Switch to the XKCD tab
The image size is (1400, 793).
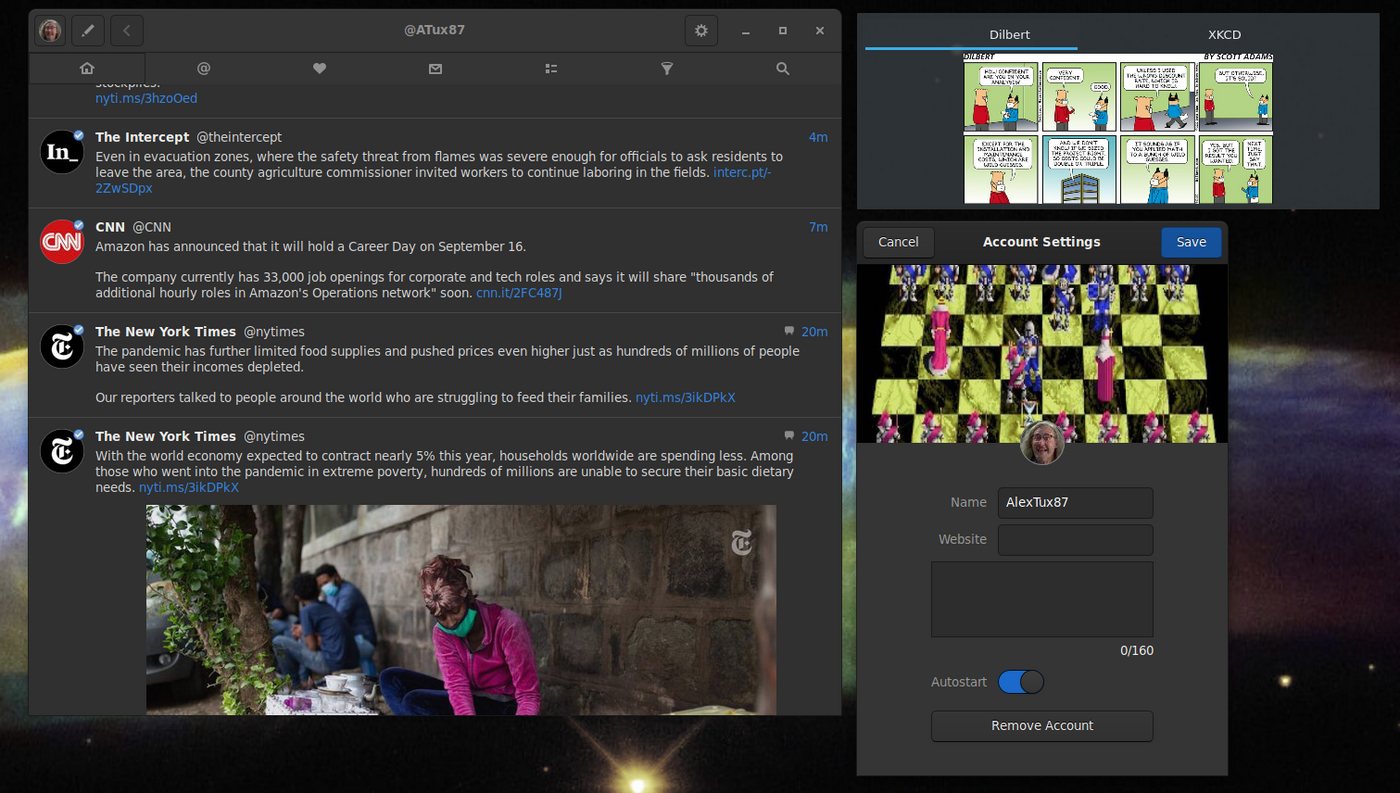[x=1224, y=35]
